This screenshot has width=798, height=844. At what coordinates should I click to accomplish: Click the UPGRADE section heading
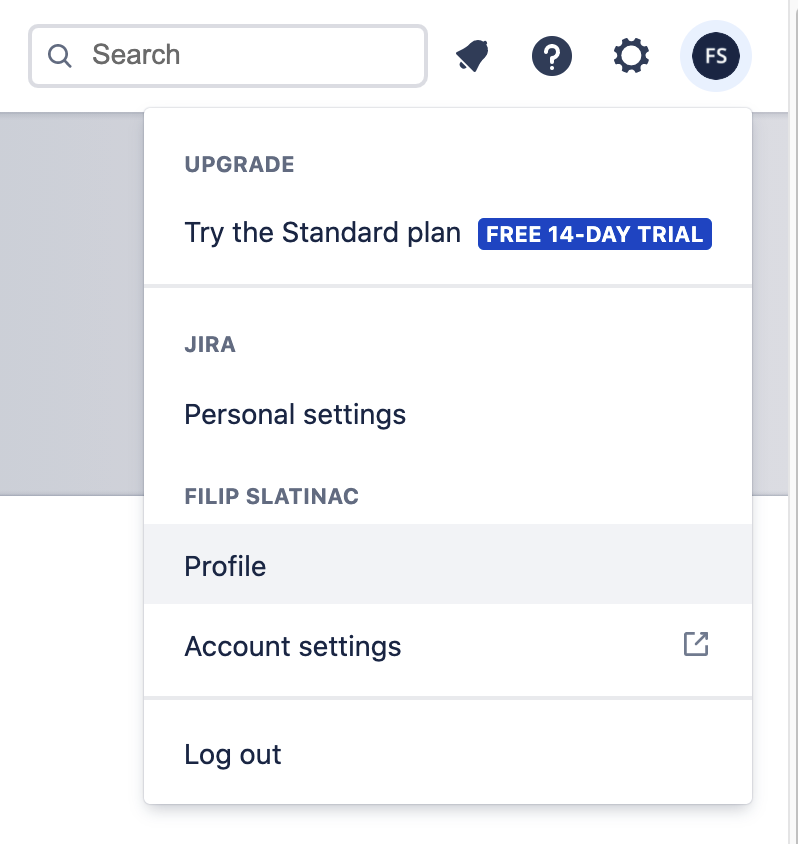click(239, 165)
